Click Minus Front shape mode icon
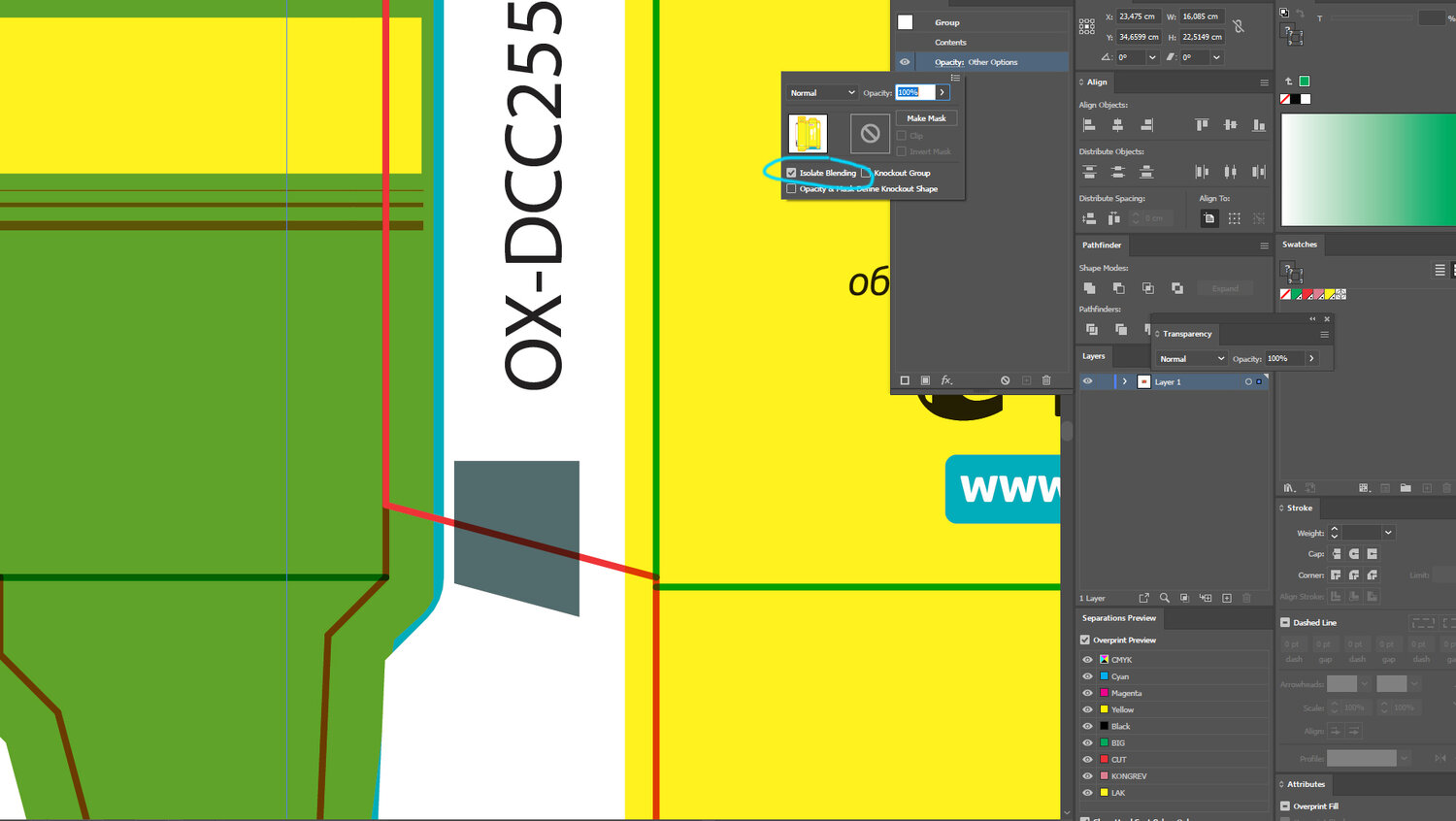The image size is (1456, 821). point(1118,288)
